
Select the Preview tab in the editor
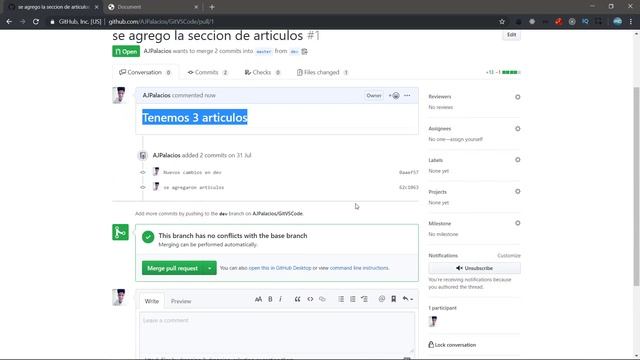tap(181, 301)
